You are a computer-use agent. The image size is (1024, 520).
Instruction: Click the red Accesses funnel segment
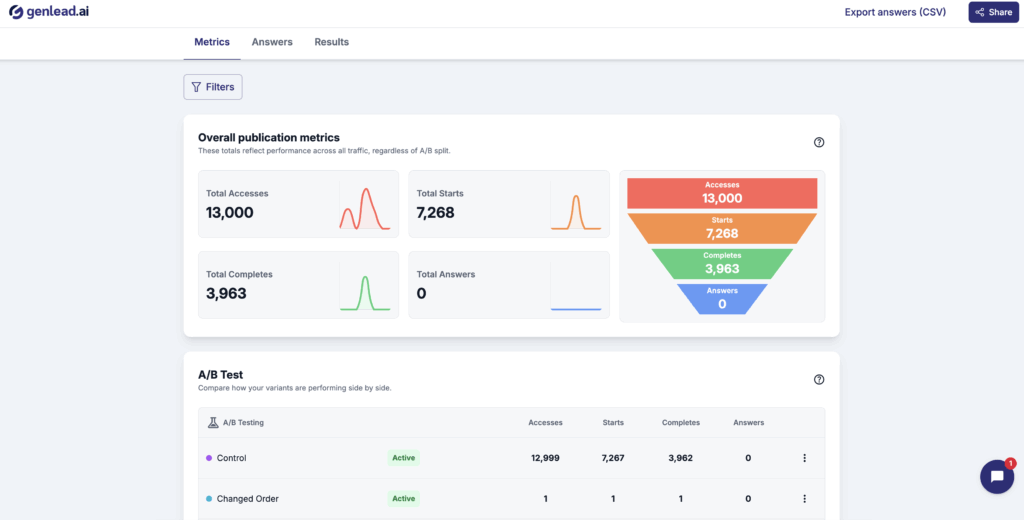pos(722,193)
